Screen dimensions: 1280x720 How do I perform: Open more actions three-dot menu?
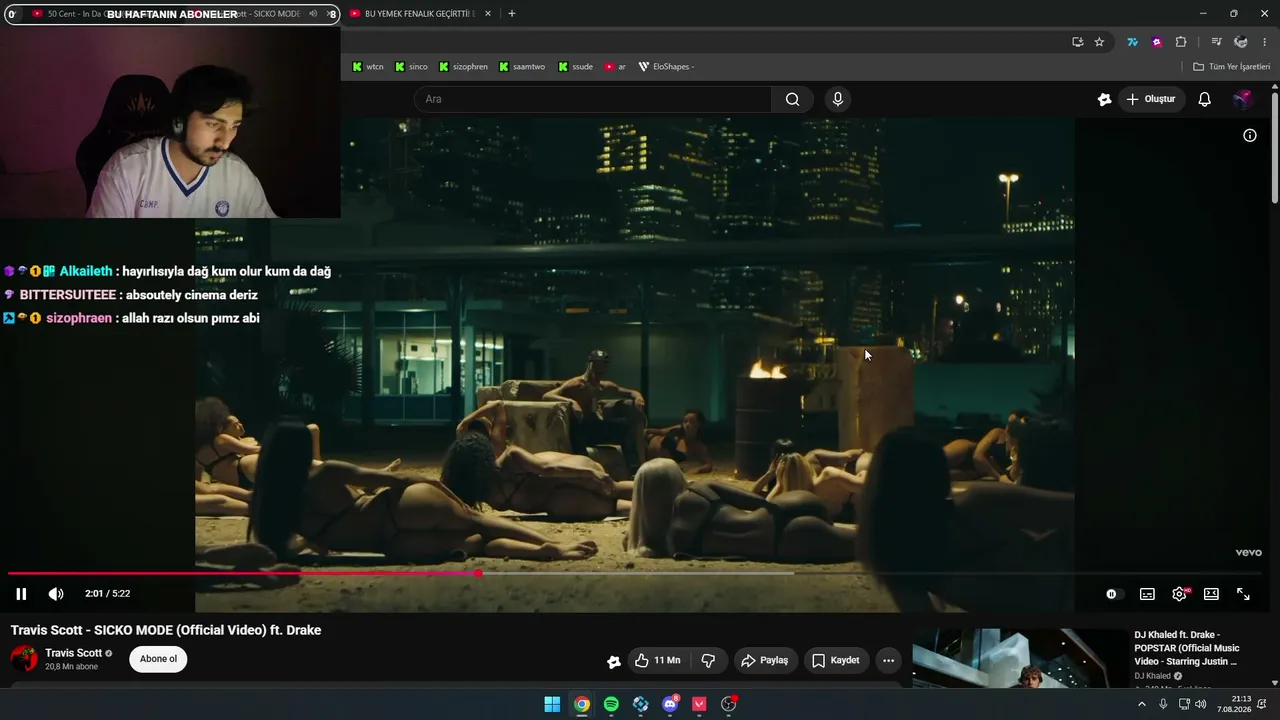pyautogui.click(x=888, y=660)
